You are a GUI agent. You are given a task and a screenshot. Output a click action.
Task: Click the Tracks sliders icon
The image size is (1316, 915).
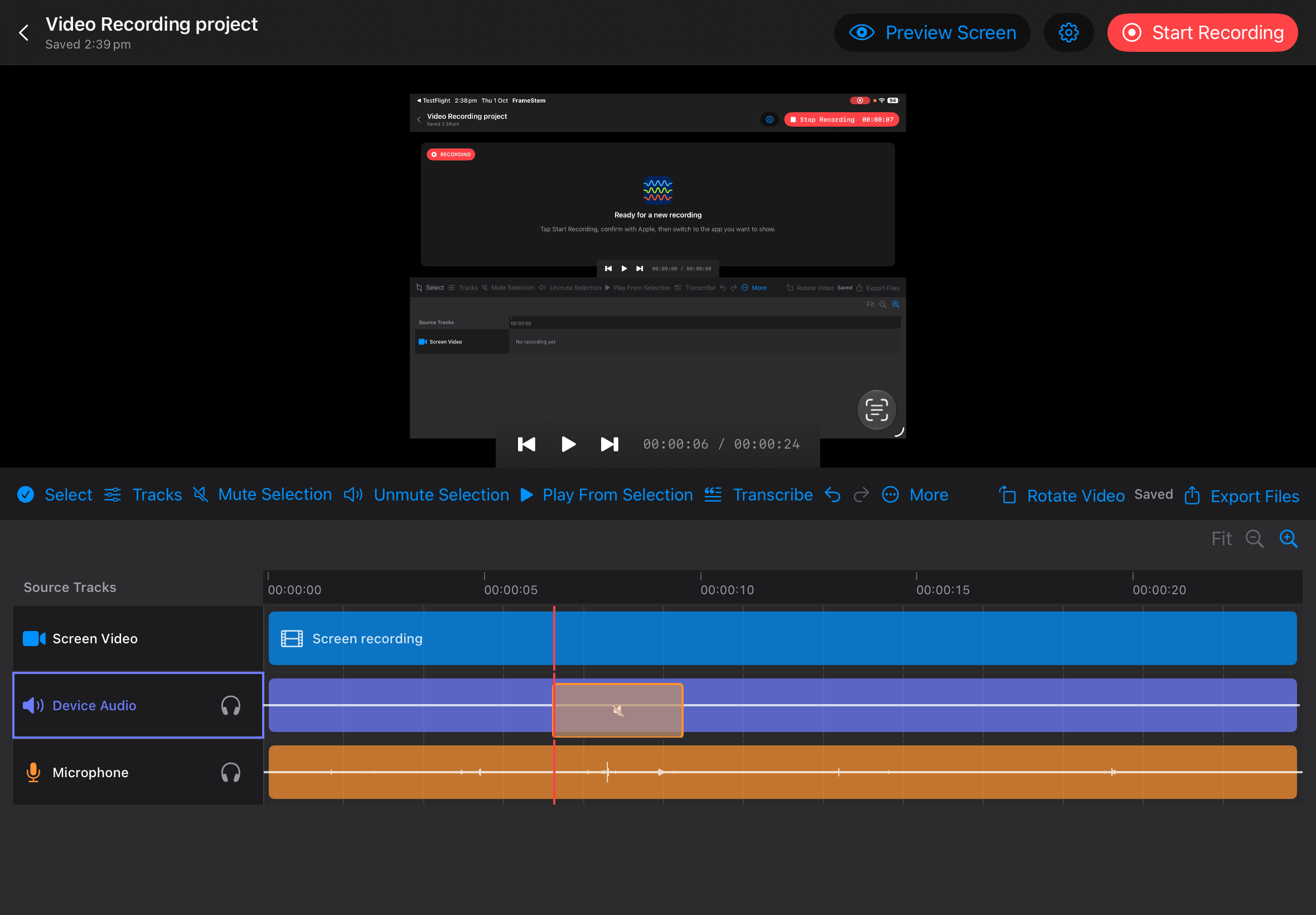point(112,495)
